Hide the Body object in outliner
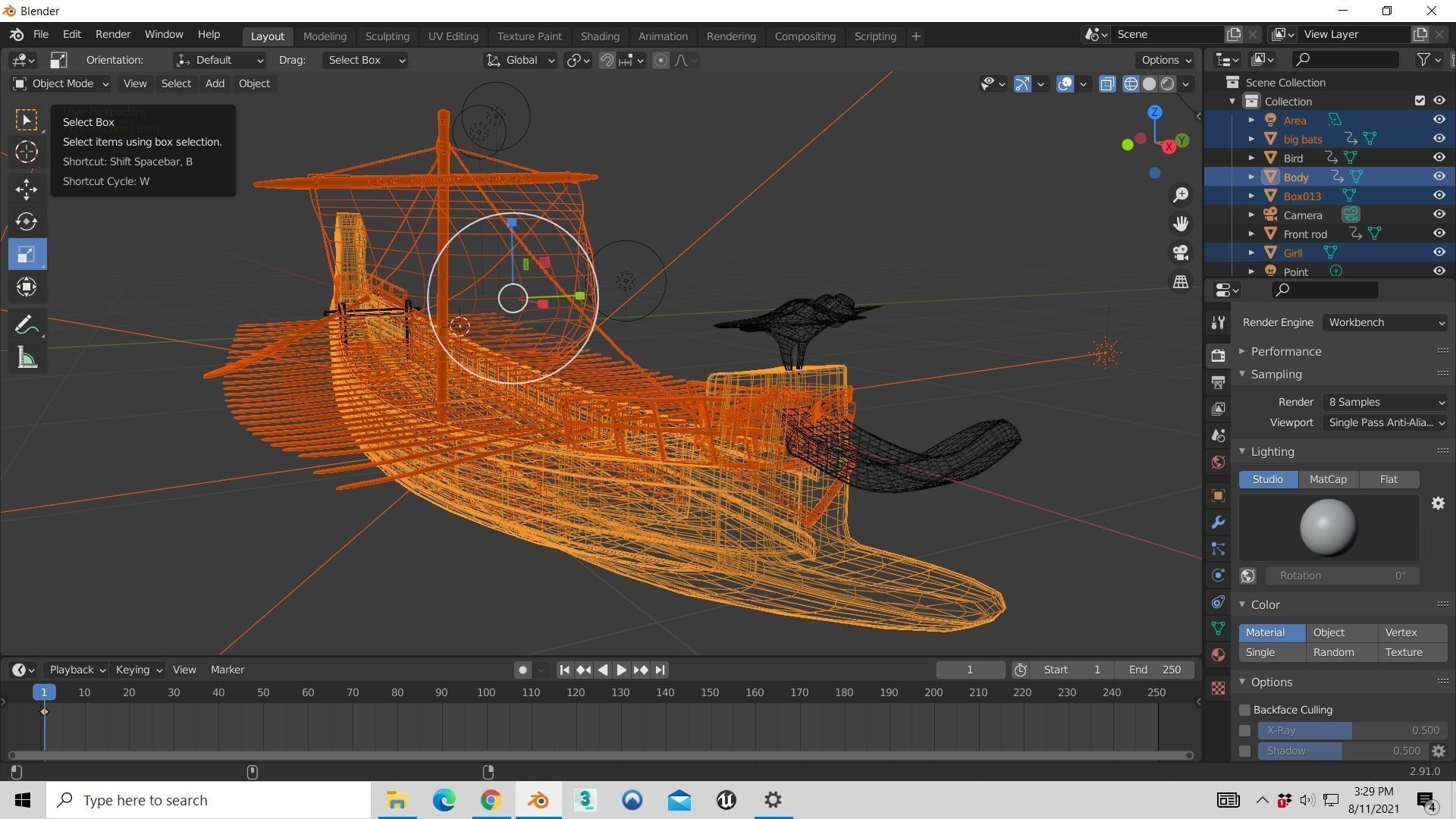 pos(1439,177)
